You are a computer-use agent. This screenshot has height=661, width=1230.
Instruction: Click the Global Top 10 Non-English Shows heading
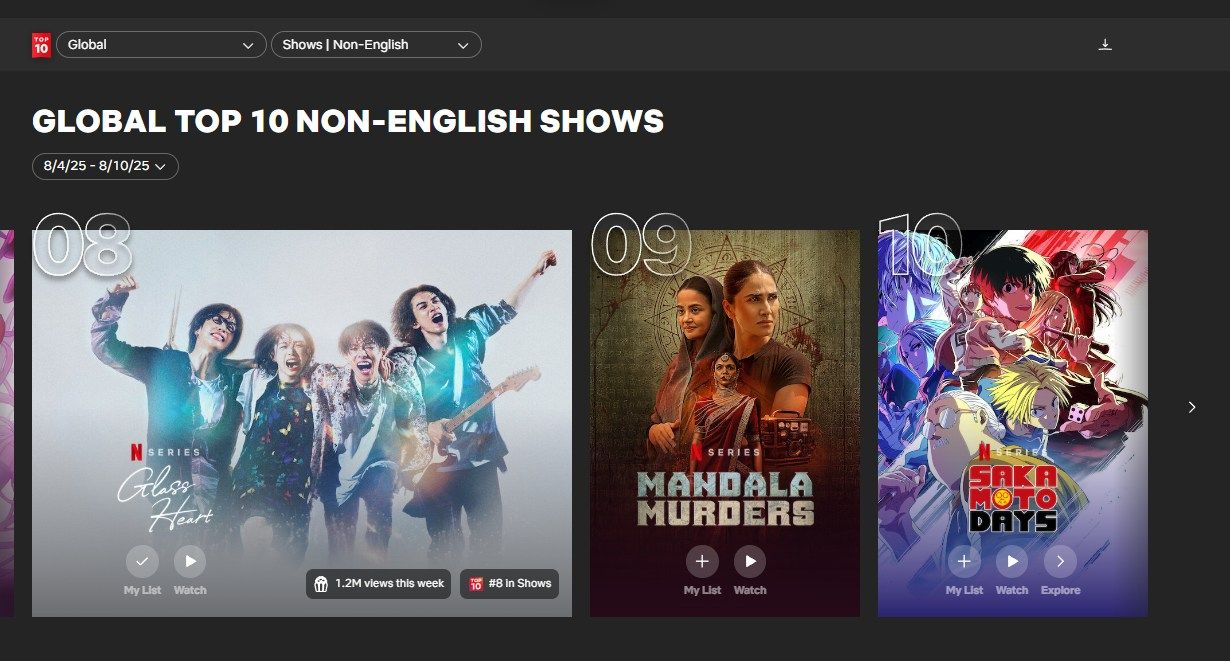click(348, 122)
